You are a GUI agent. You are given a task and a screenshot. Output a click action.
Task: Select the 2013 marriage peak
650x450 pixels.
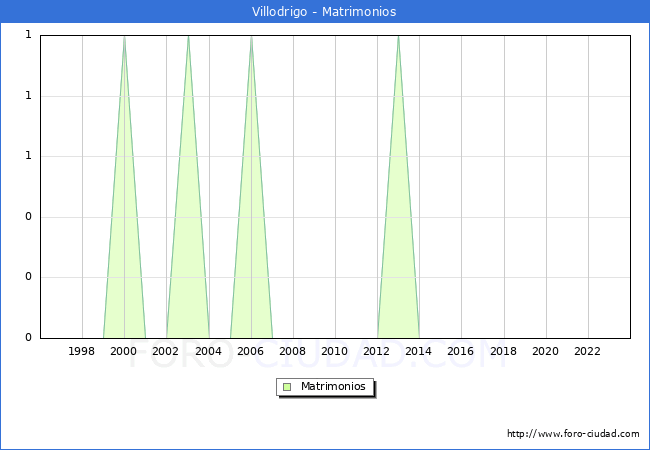[x=399, y=38]
